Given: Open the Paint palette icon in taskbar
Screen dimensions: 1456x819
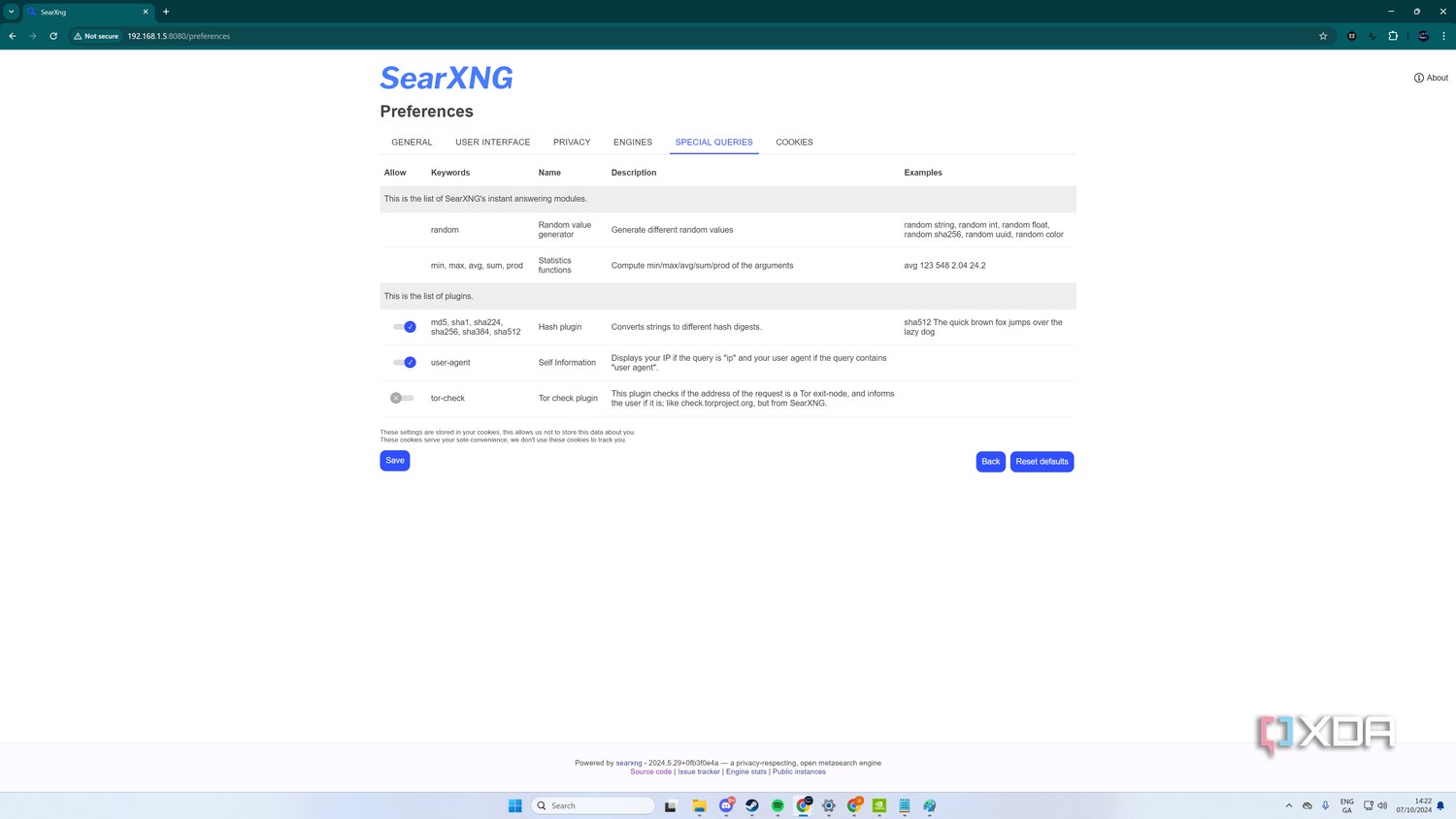Looking at the screenshot, I should click(x=930, y=805).
